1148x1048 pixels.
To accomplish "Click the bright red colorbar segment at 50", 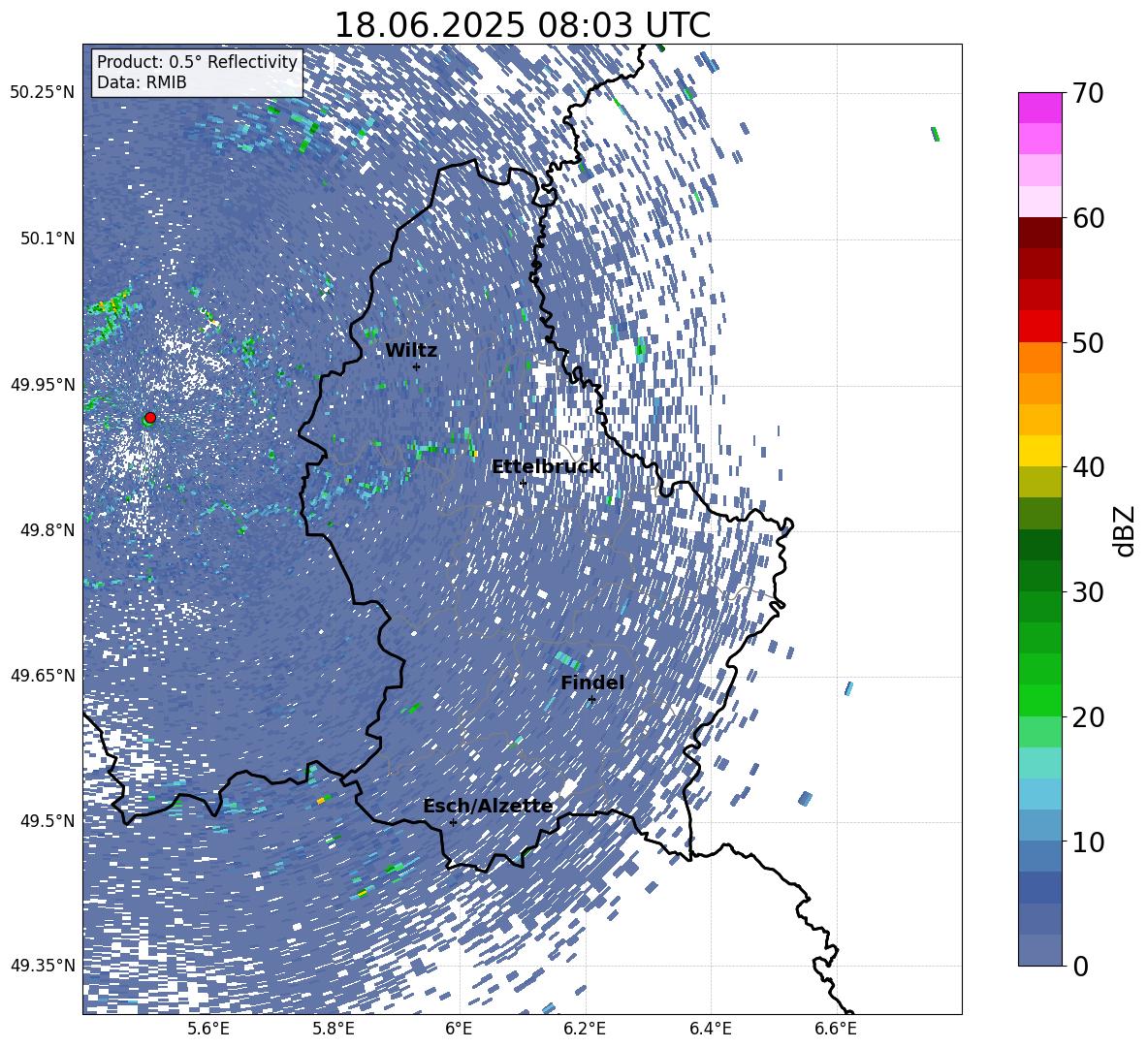I will point(1039,327).
